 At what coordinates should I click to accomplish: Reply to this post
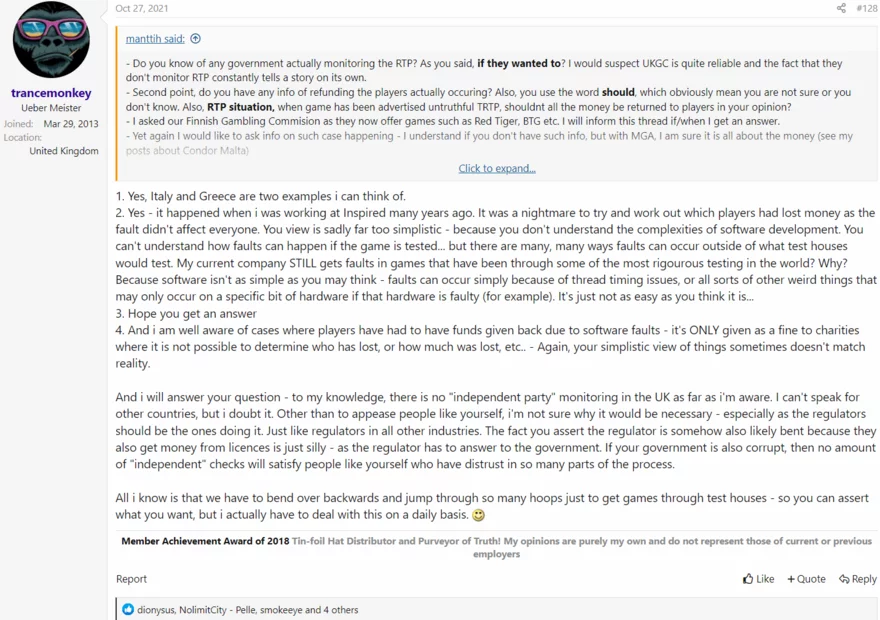point(858,579)
